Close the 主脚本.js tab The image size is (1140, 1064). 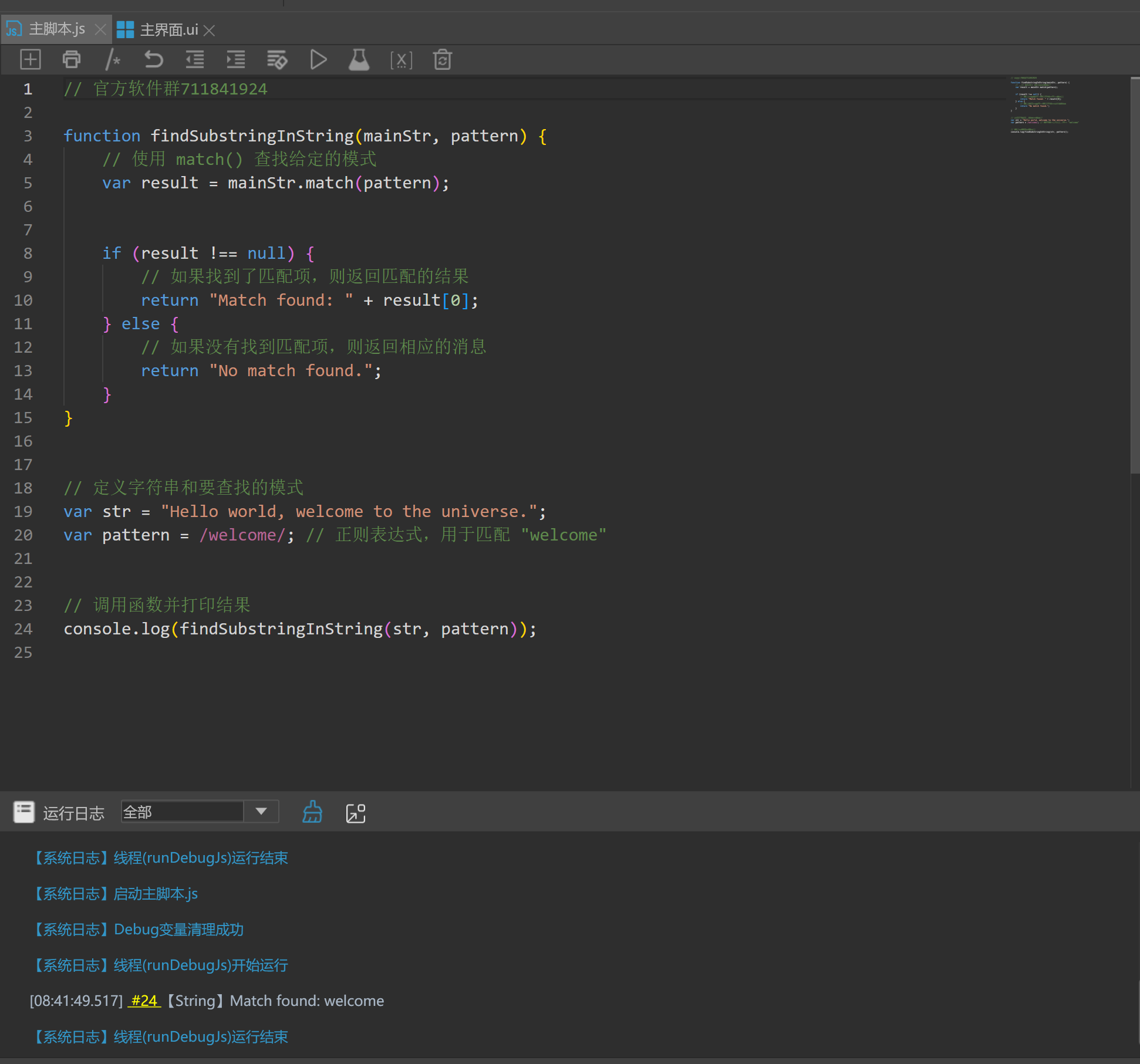point(100,29)
